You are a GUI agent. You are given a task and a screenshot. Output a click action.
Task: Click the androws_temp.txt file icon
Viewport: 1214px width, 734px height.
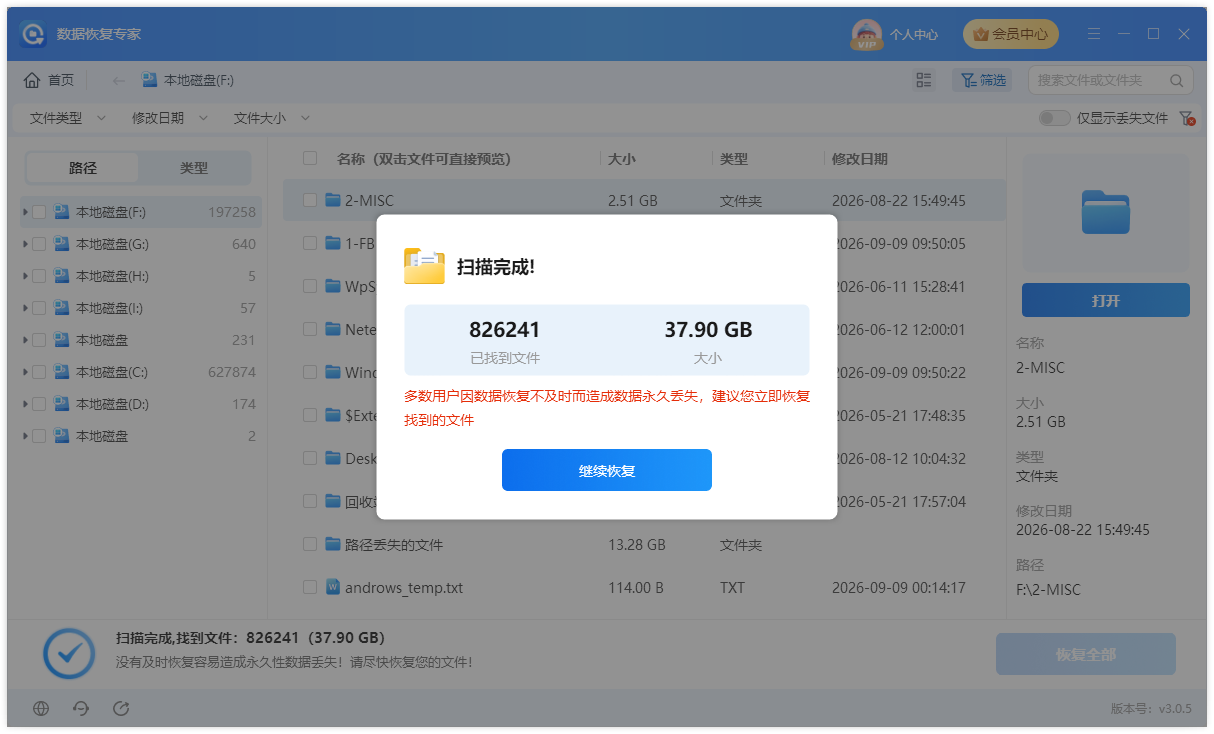(333, 588)
